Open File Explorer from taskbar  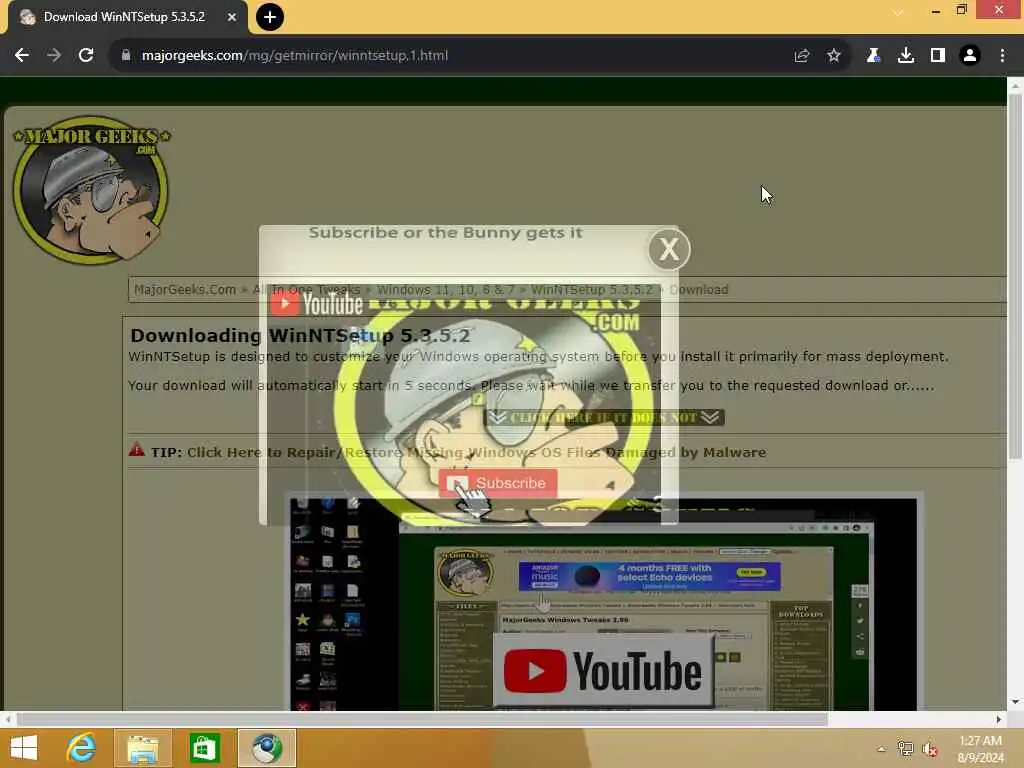(x=143, y=748)
